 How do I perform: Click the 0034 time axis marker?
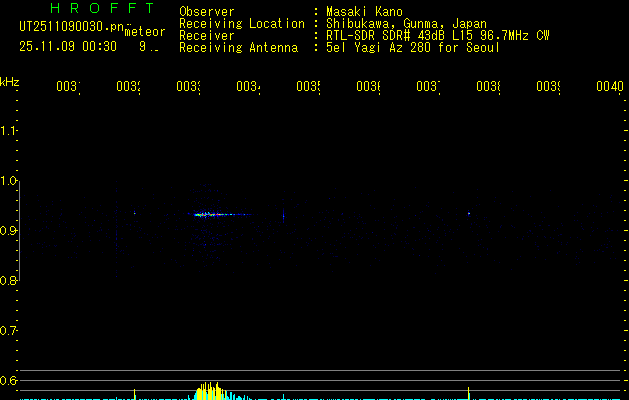point(248,86)
